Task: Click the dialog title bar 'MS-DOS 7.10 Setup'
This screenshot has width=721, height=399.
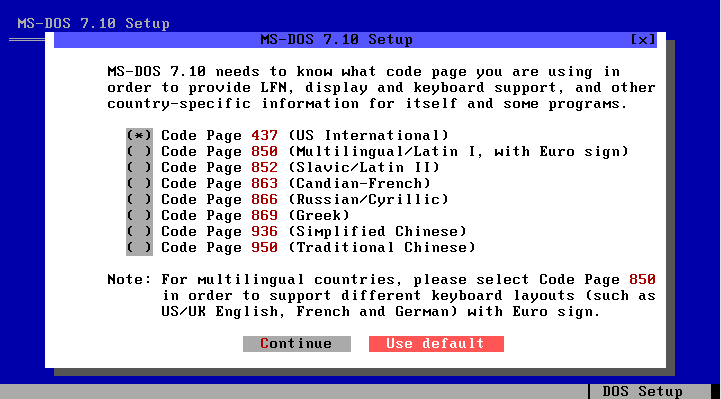Action: click(336, 40)
